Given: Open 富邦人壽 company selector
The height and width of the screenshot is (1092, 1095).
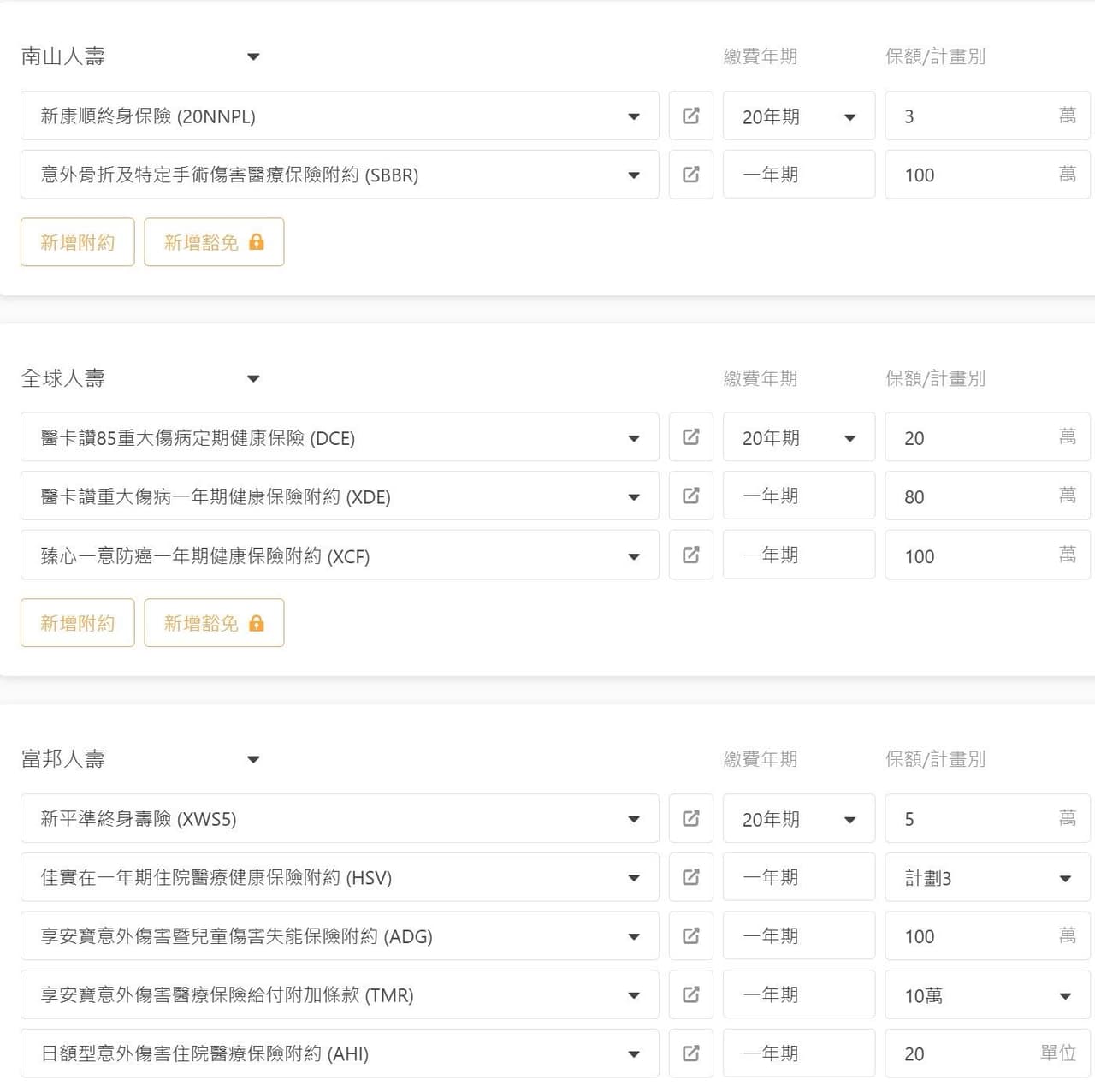Looking at the screenshot, I should point(252,759).
